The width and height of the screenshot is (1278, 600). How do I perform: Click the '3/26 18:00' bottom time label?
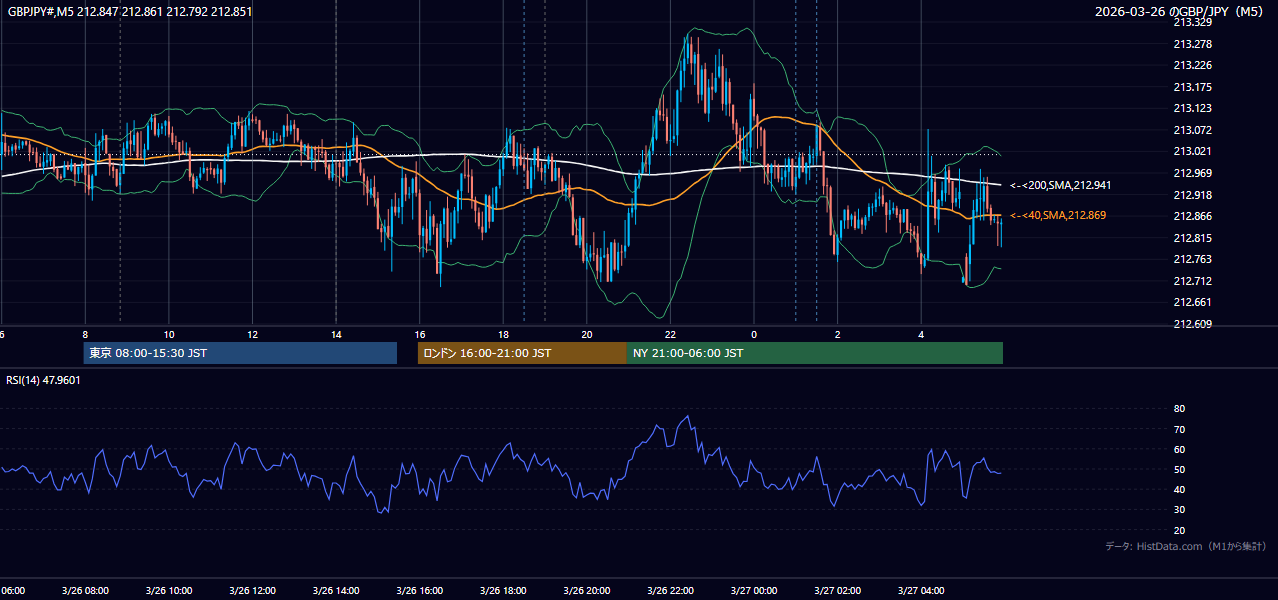tap(503, 591)
